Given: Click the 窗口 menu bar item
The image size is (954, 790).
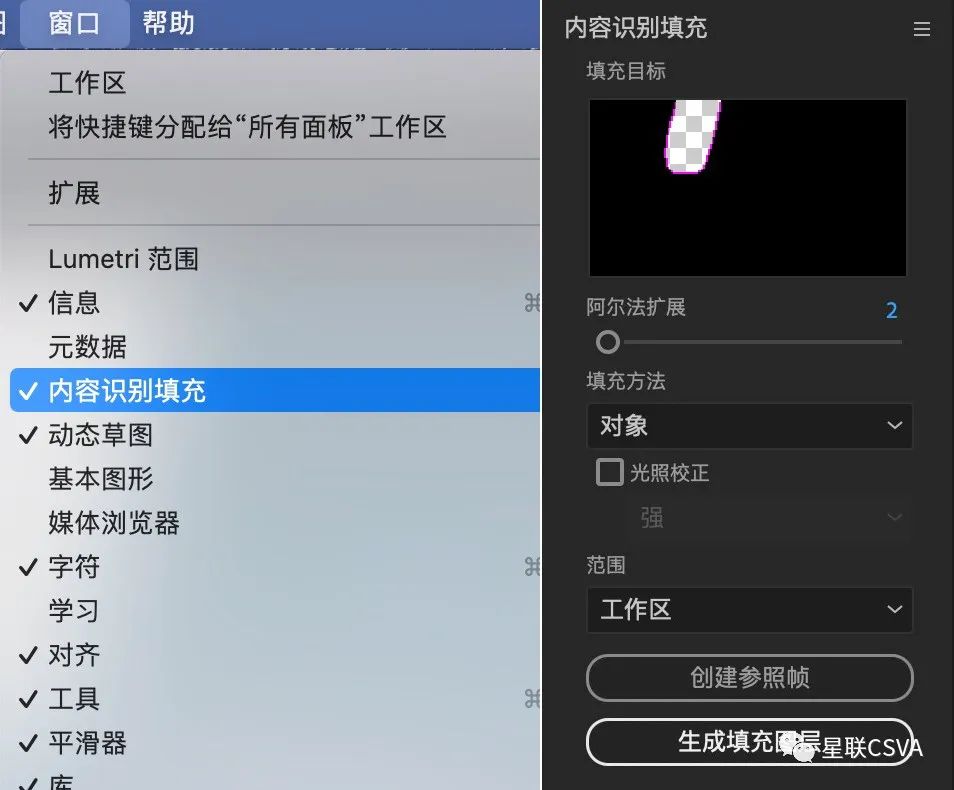Looking at the screenshot, I should point(74,24).
